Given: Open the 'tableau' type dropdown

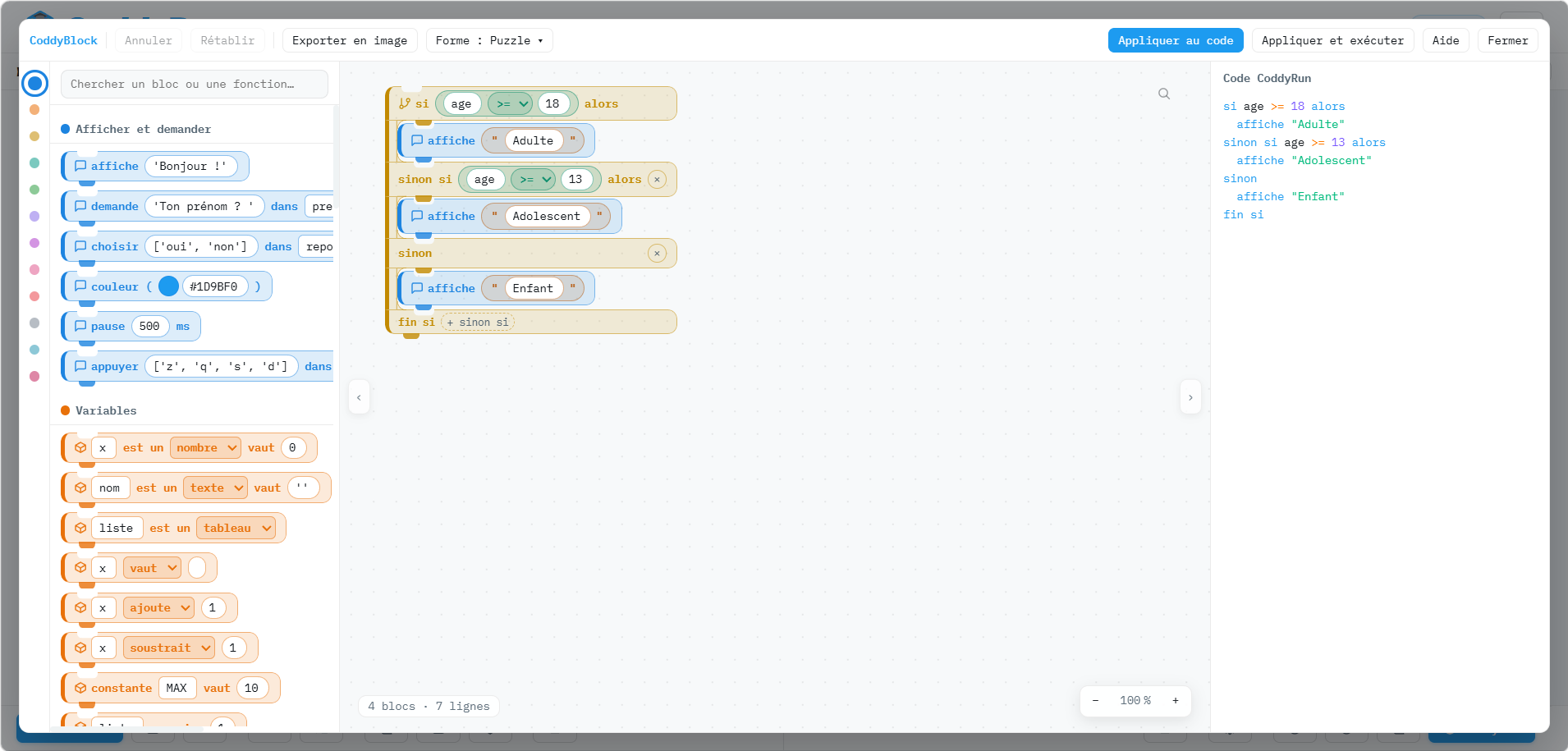Looking at the screenshot, I should coord(236,528).
